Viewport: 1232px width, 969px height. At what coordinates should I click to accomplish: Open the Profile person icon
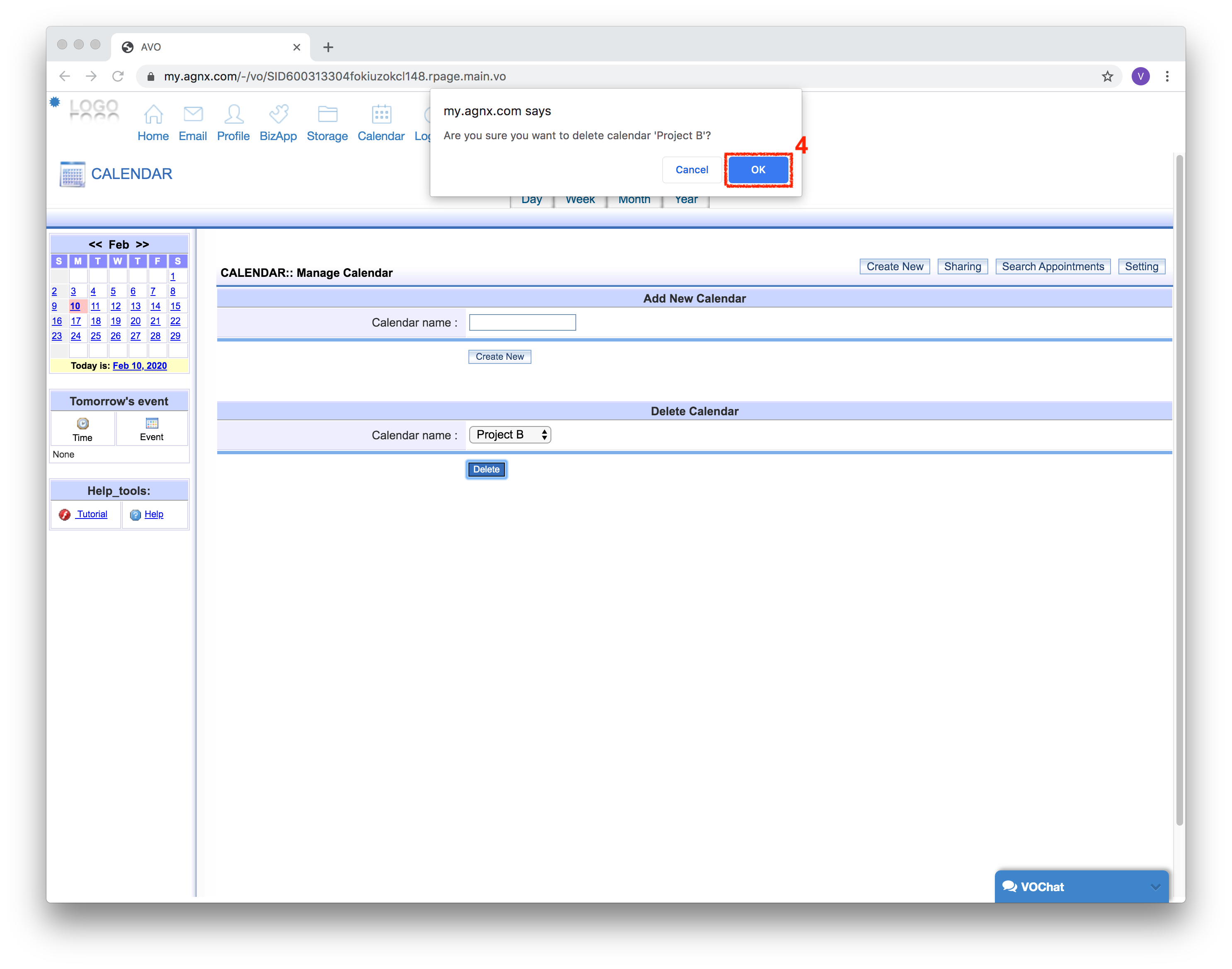pyautogui.click(x=233, y=114)
